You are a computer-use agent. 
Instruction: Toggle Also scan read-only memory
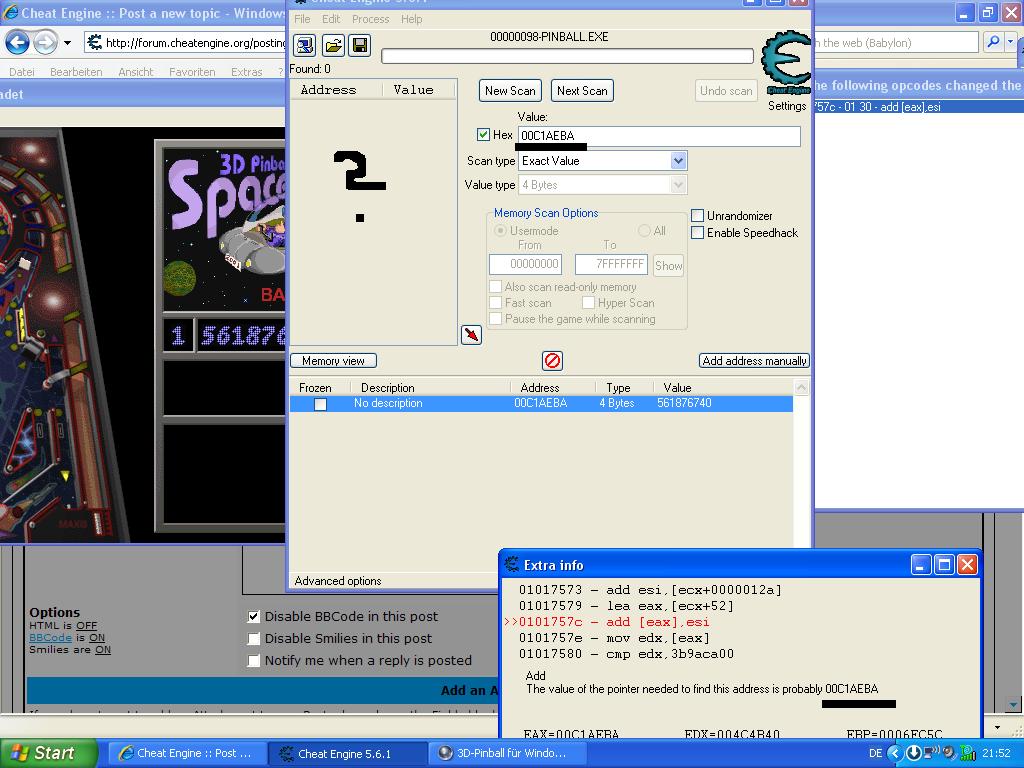coord(496,287)
